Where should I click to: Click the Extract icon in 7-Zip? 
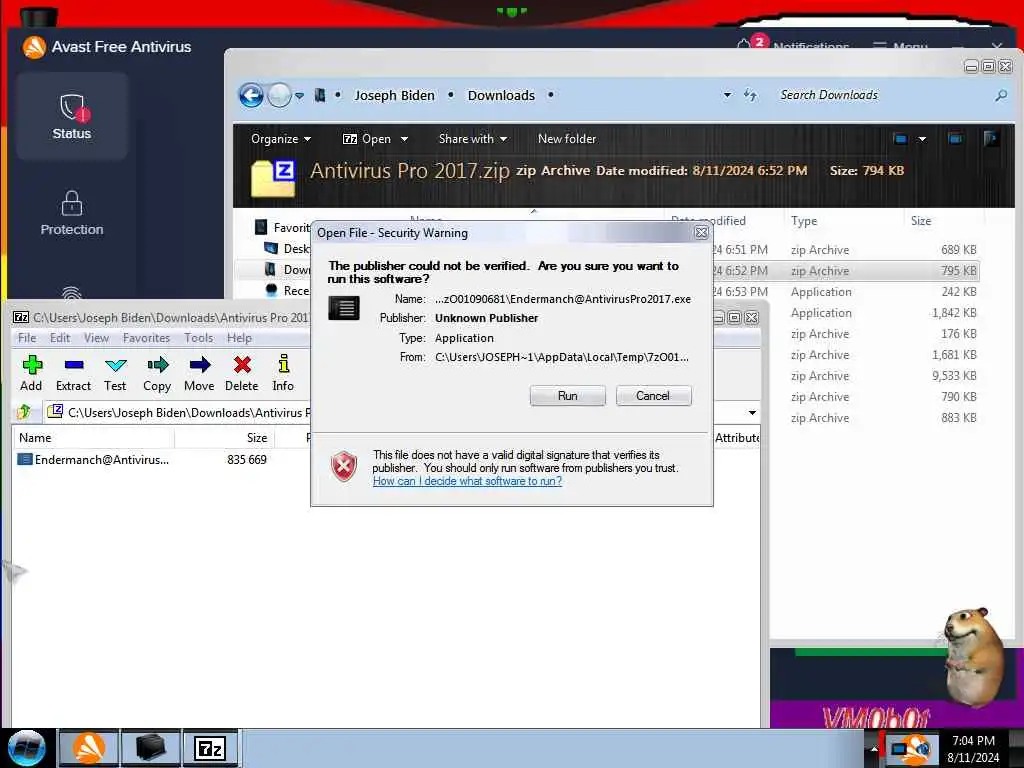click(73, 373)
